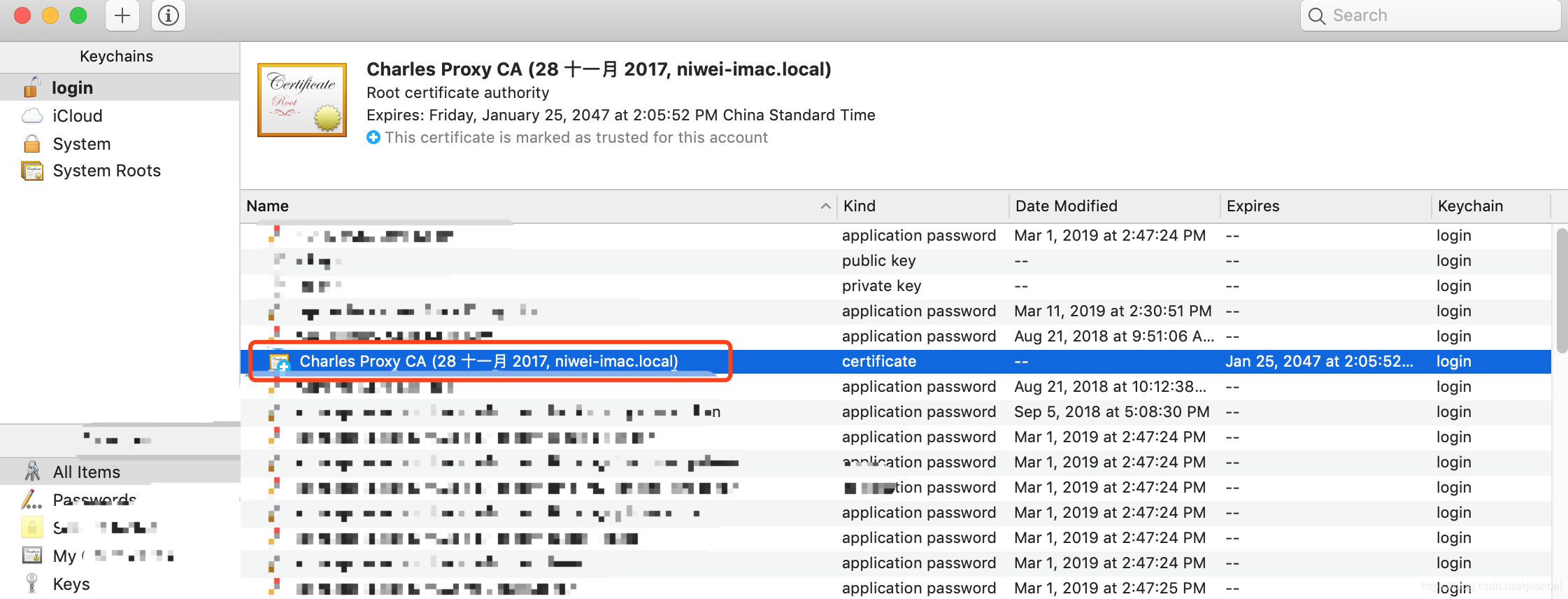Select the All Items keys icon
This screenshot has height=599, width=1568.
(x=32, y=472)
